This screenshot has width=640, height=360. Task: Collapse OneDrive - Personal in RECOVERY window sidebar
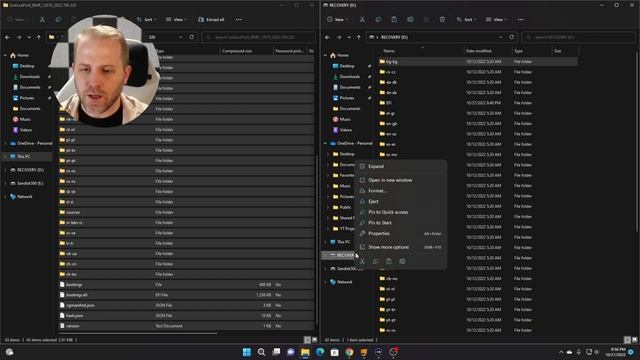(326, 143)
